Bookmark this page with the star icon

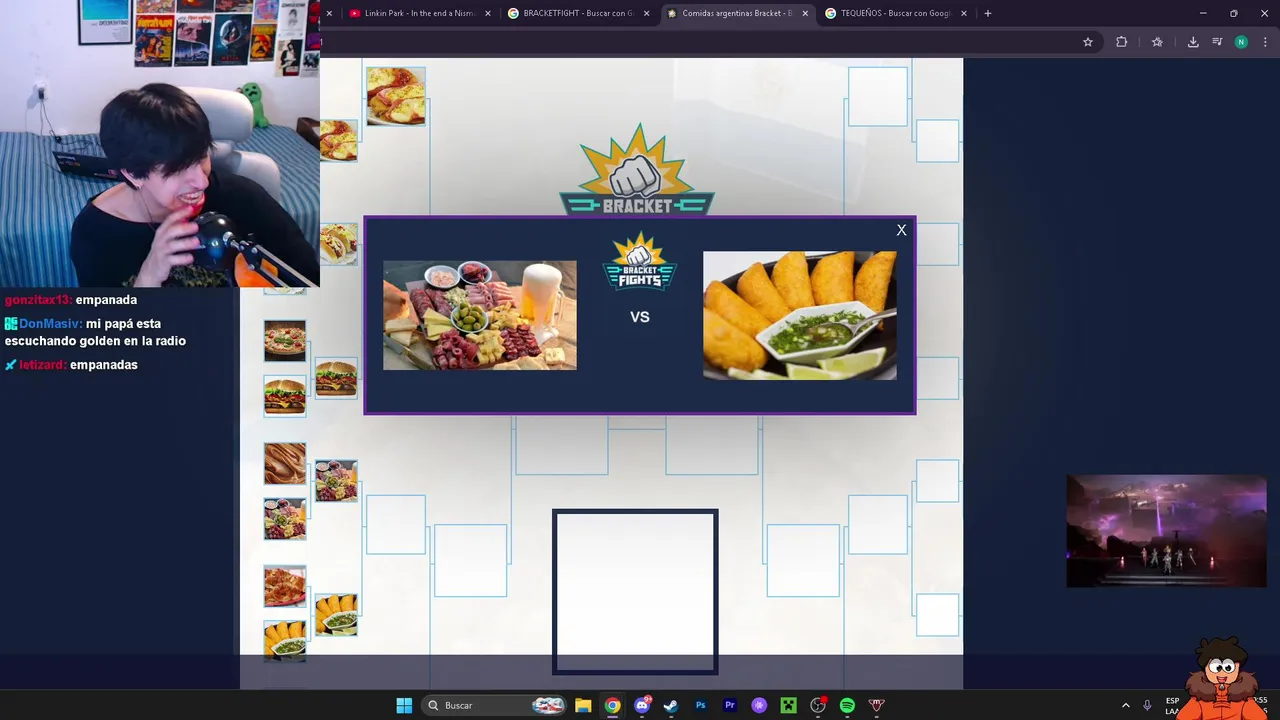[x=1088, y=42]
